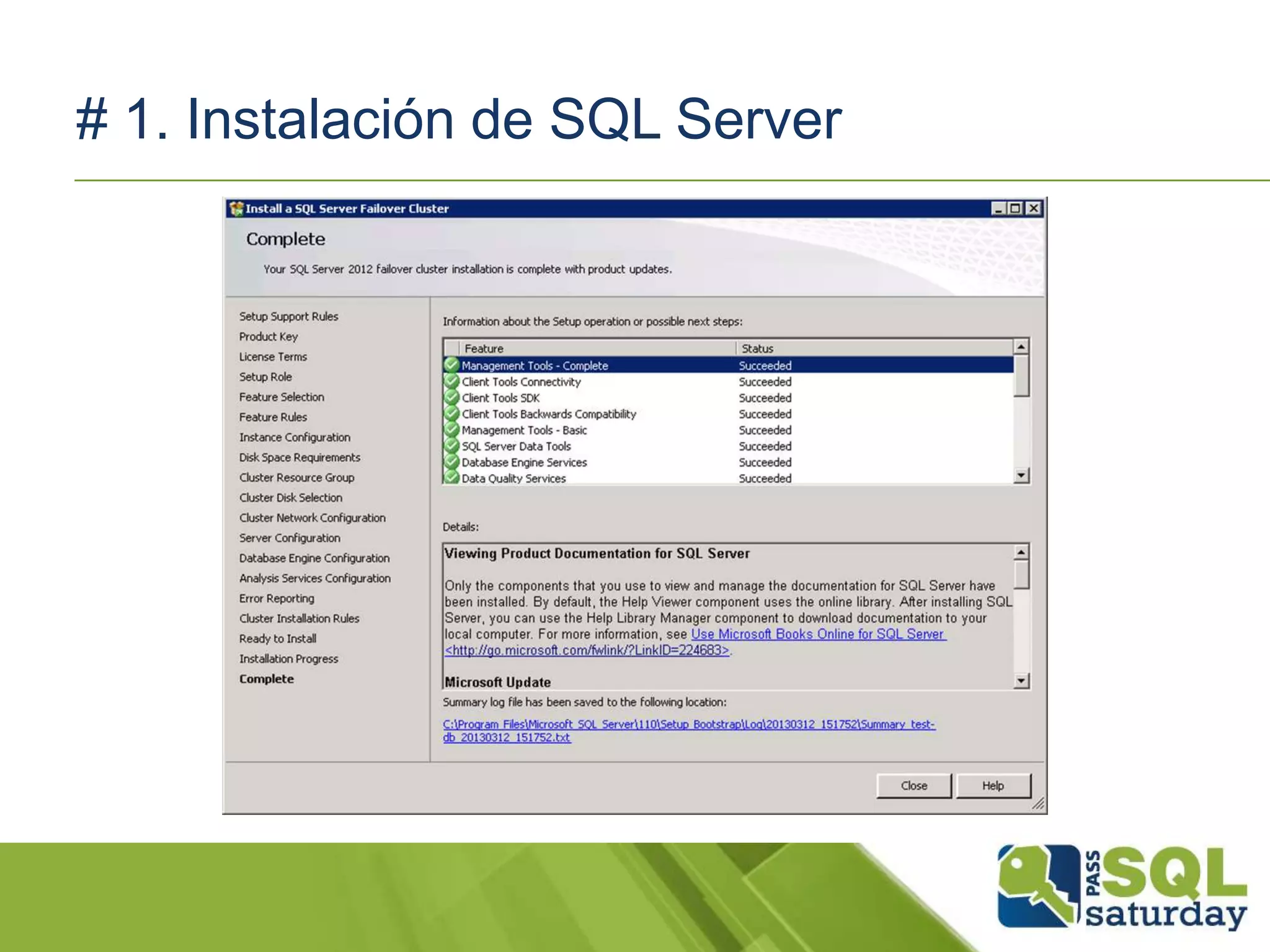Click the Close button

pyautogui.click(x=913, y=785)
